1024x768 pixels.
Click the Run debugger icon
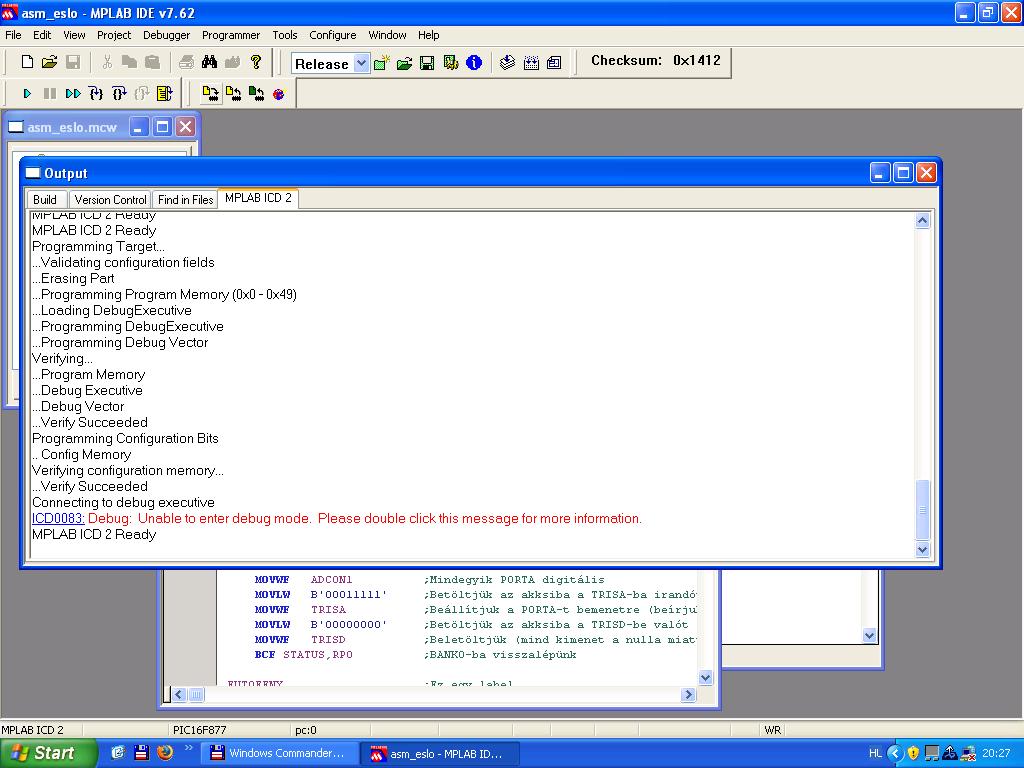tap(27, 94)
